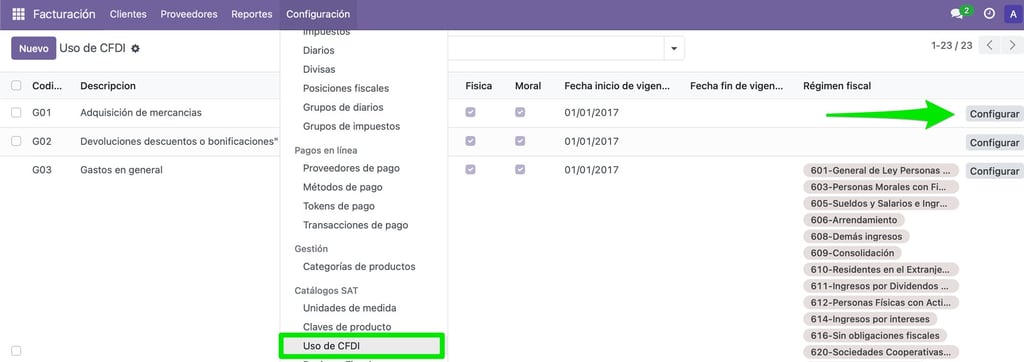
Task: Close the Configuración menu
Action: [x=317, y=14]
